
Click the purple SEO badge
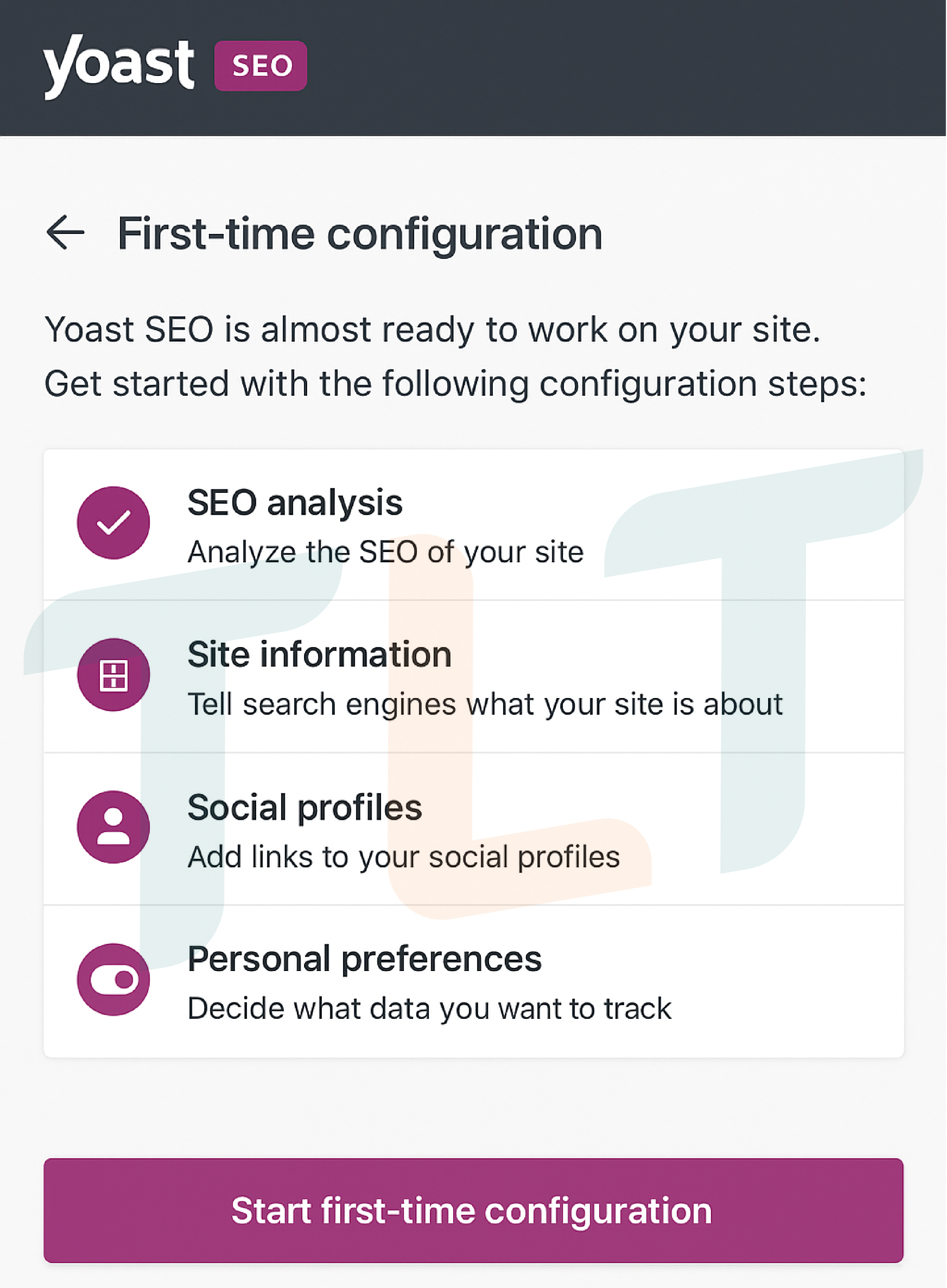[x=261, y=65]
